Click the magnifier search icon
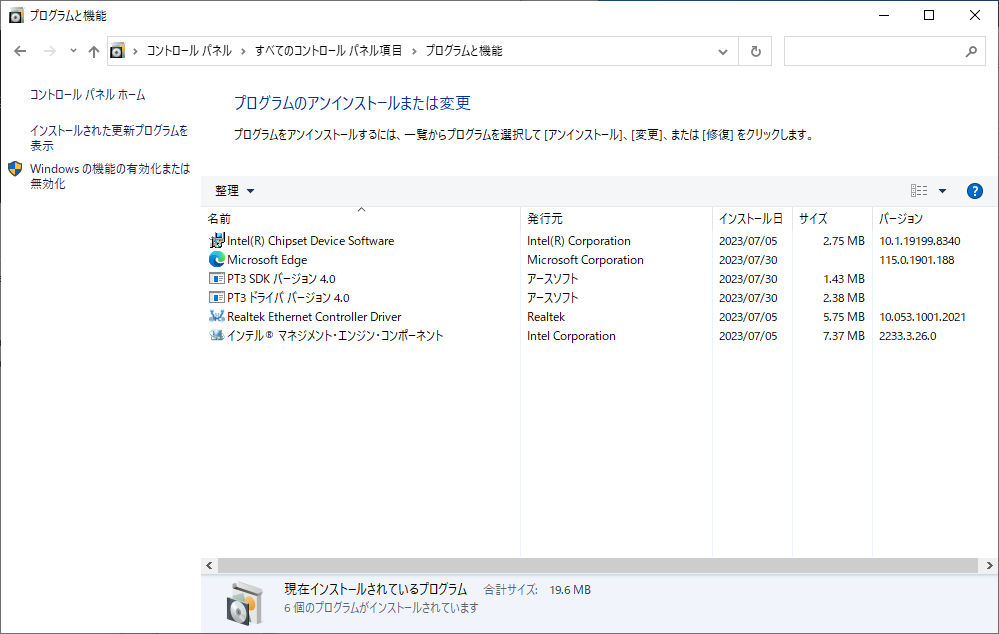999x634 pixels. (x=971, y=52)
